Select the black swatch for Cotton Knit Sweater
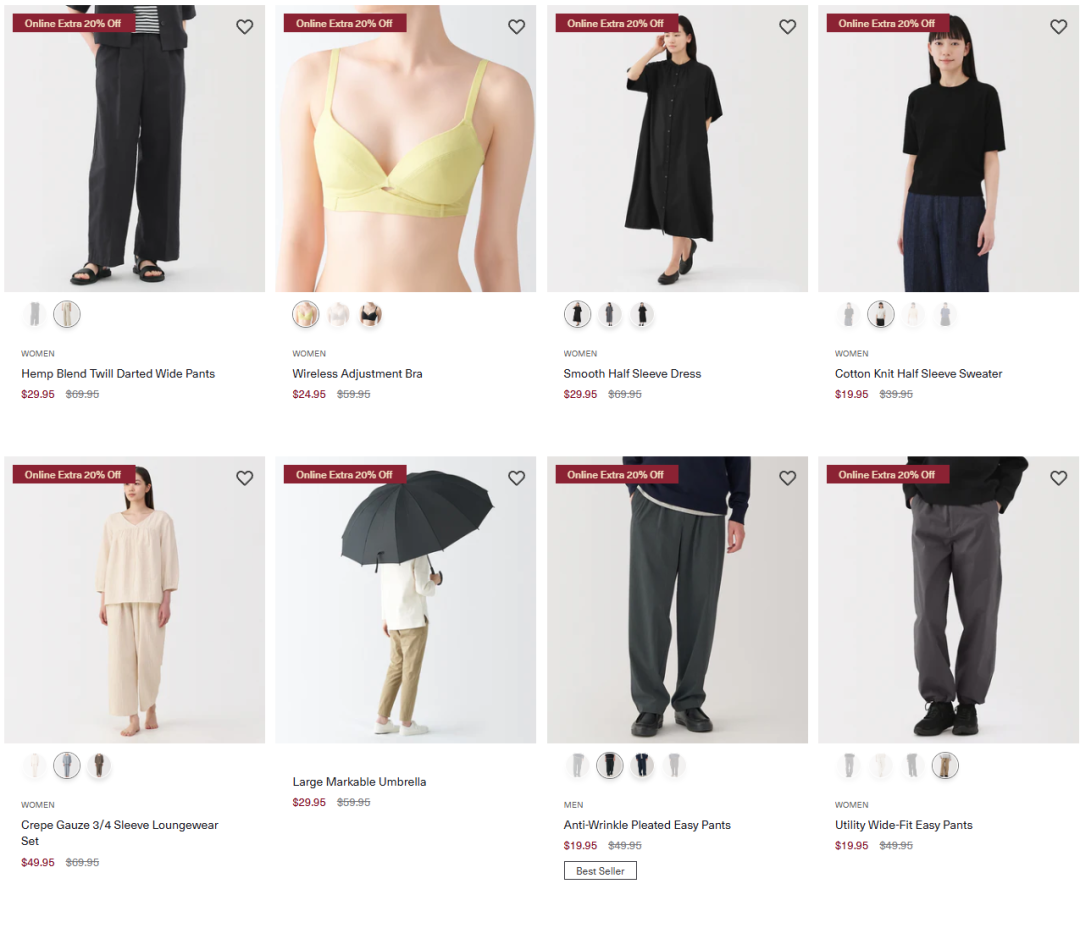Viewport: 1080px width, 928px height. coord(880,314)
